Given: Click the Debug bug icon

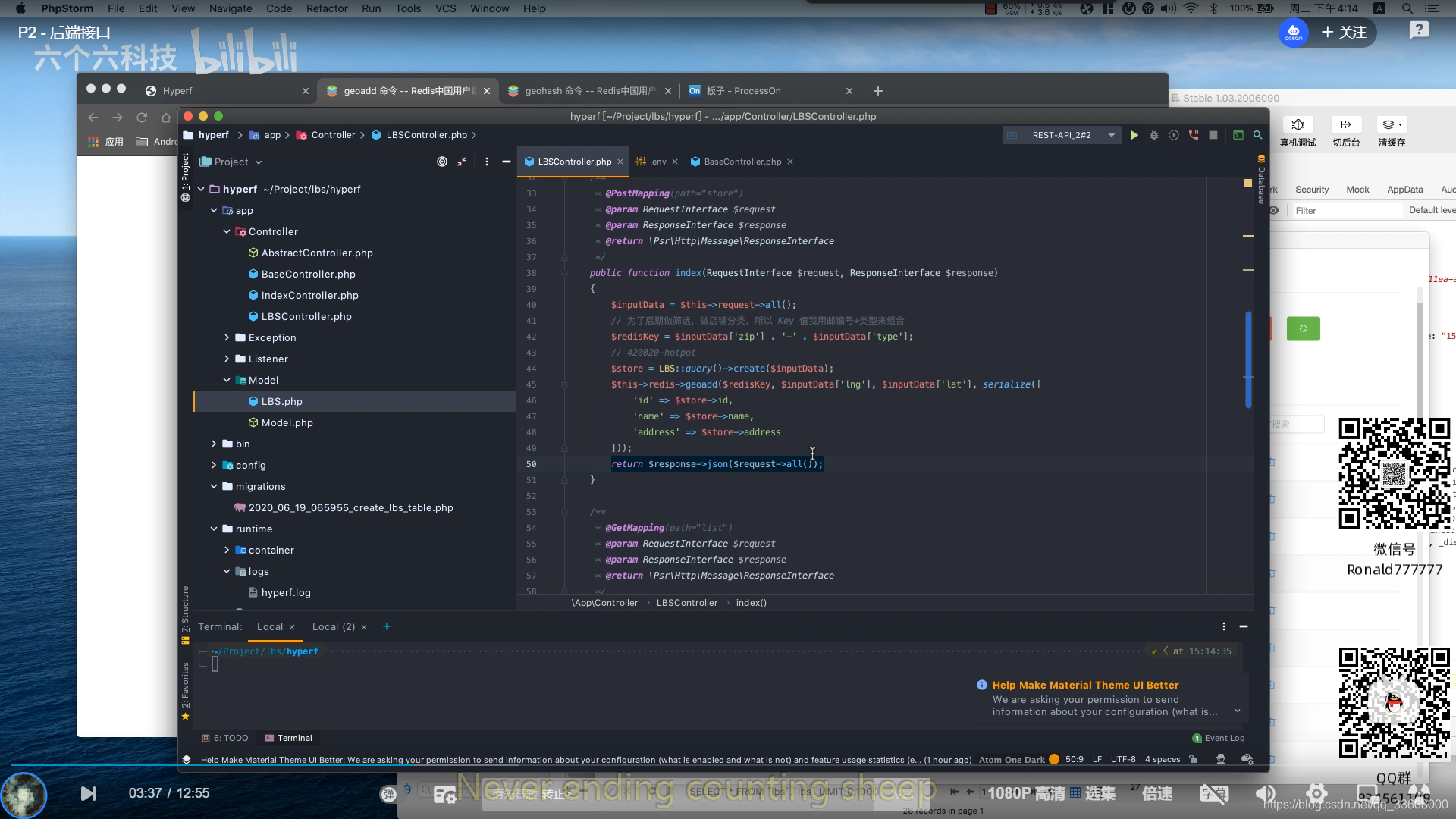Looking at the screenshot, I should [1153, 135].
